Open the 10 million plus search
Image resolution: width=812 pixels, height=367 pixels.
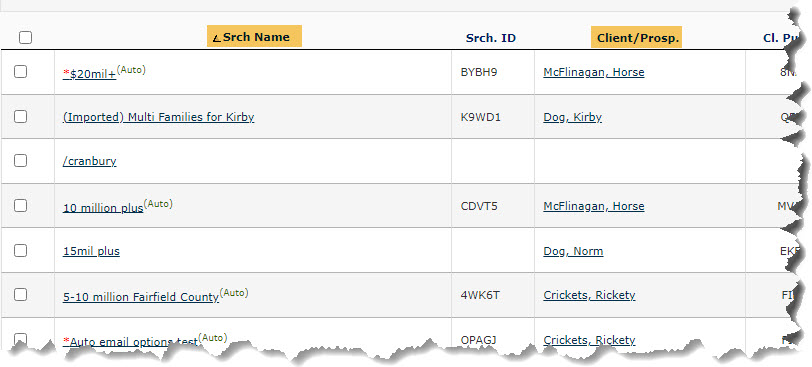click(103, 208)
